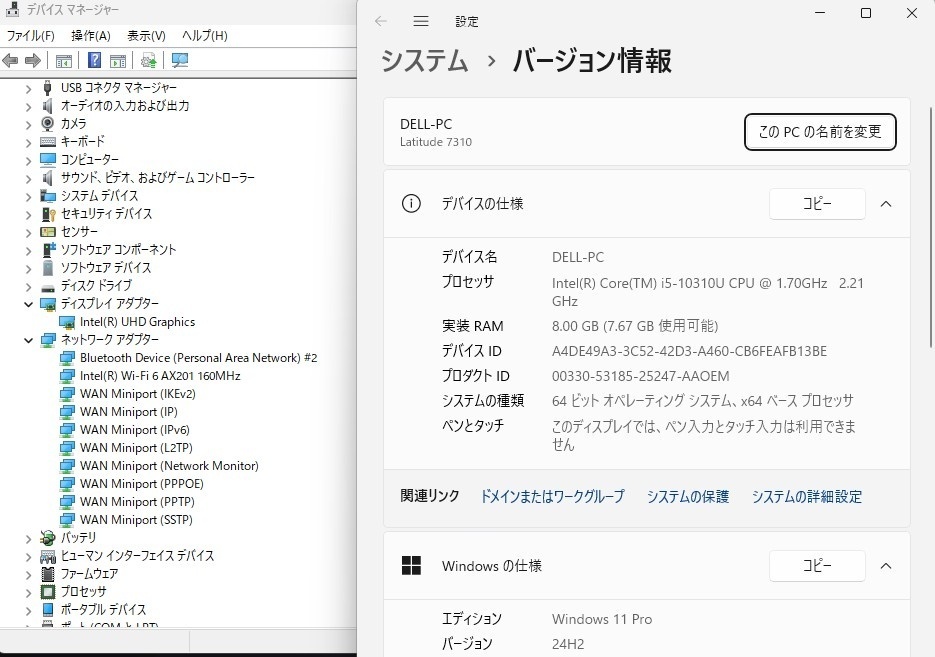Select WAN Miniport (L2TP) entry
The width and height of the screenshot is (935, 657).
[136, 448]
